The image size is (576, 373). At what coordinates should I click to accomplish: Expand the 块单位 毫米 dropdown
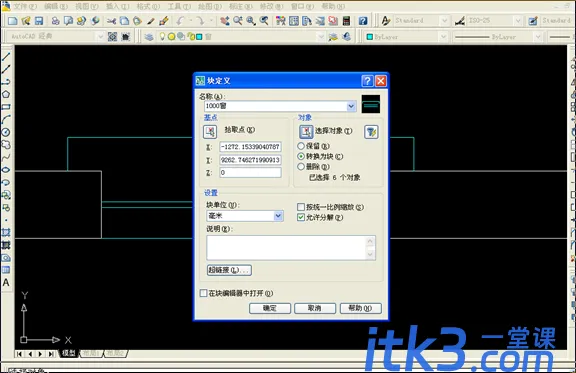click(278, 216)
